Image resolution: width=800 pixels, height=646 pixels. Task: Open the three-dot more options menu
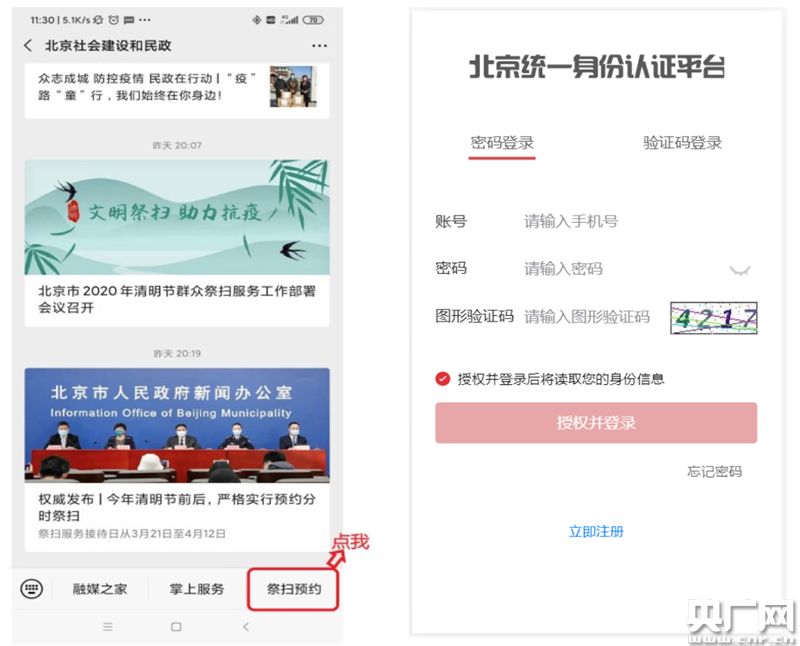[319, 46]
